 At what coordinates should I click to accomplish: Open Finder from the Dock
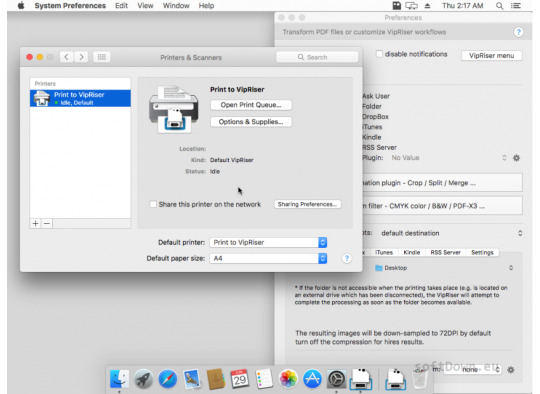pos(119,379)
